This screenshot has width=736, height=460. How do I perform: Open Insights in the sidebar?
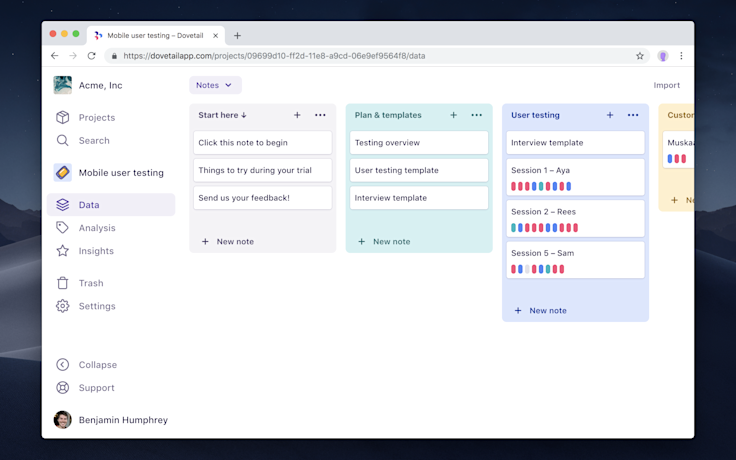tap(96, 251)
